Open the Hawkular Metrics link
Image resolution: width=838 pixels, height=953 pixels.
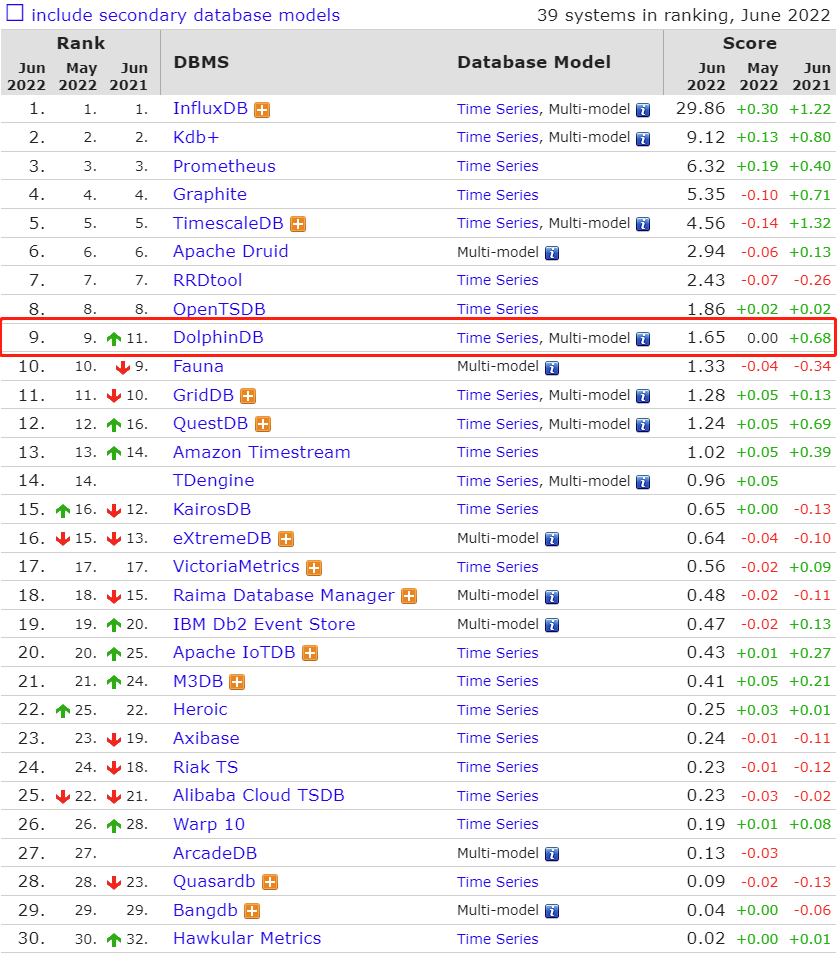tap(247, 938)
